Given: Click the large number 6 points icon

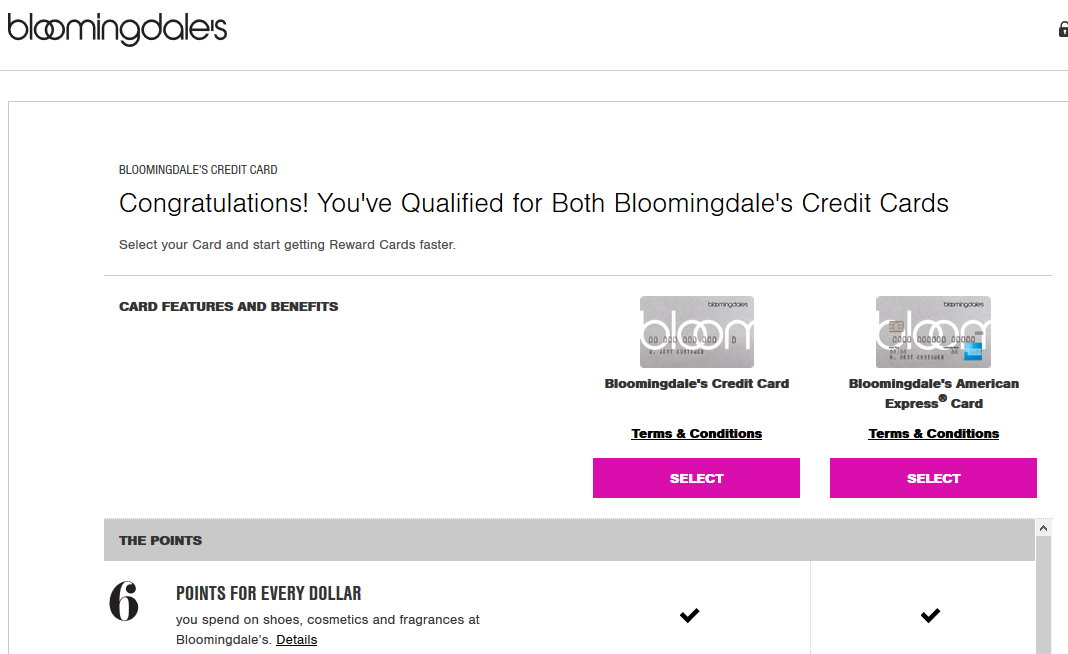Looking at the screenshot, I should click(124, 602).
